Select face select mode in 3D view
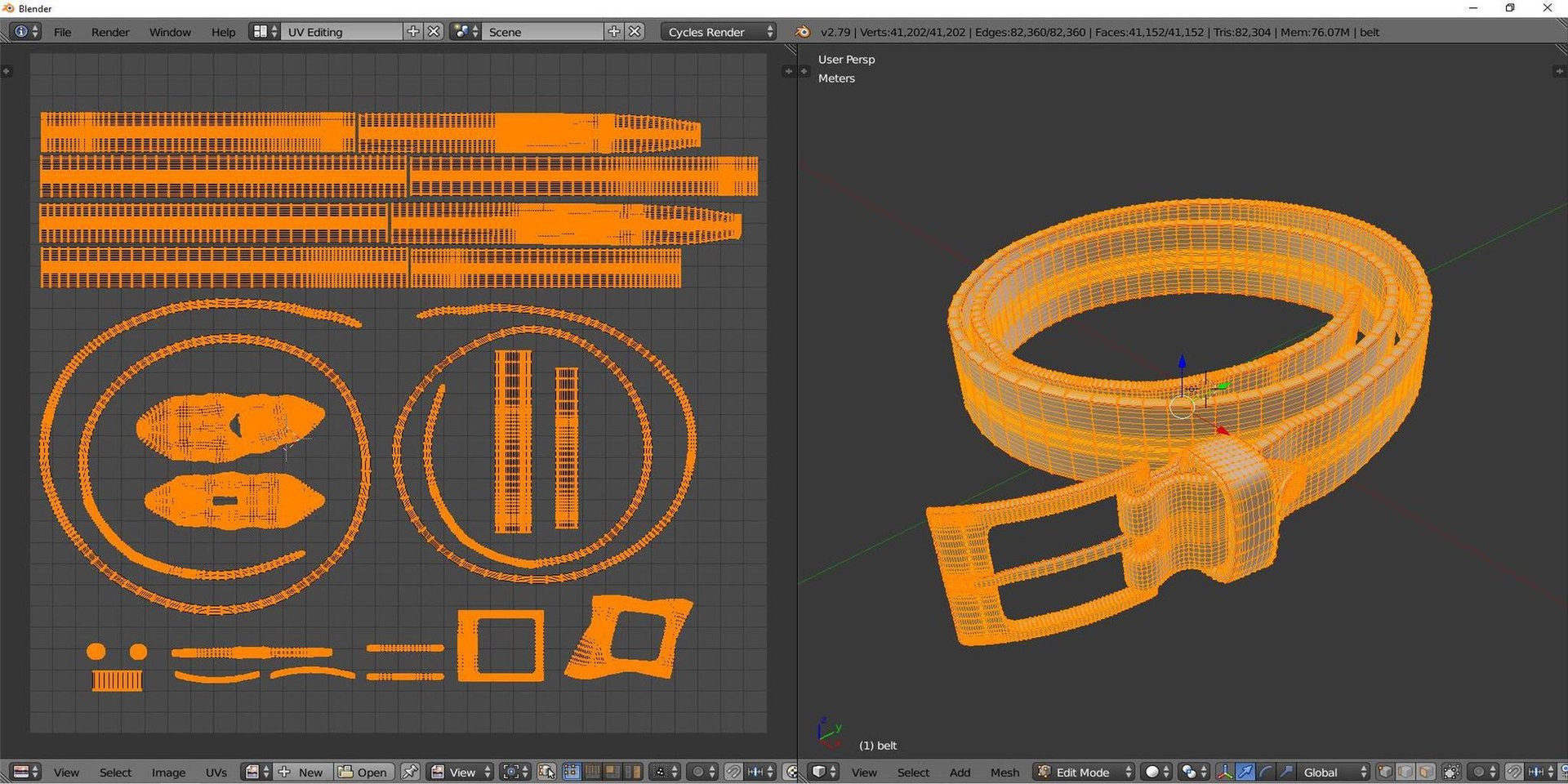Viewport: 1568px width, 784px height. (1426, 772)
